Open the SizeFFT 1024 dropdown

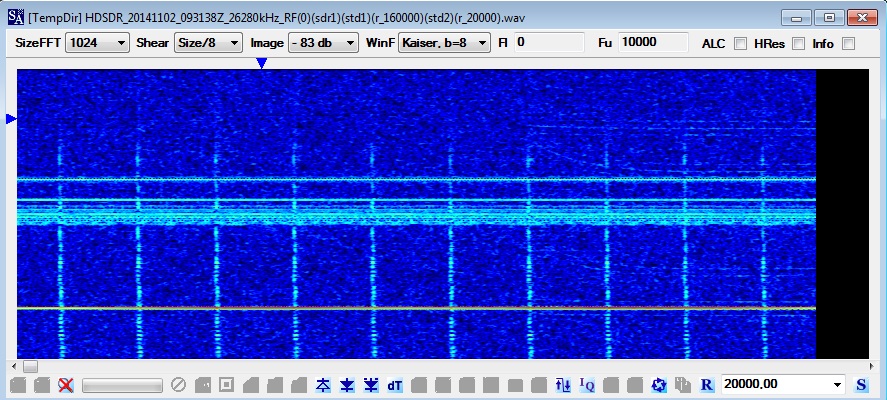97,42
